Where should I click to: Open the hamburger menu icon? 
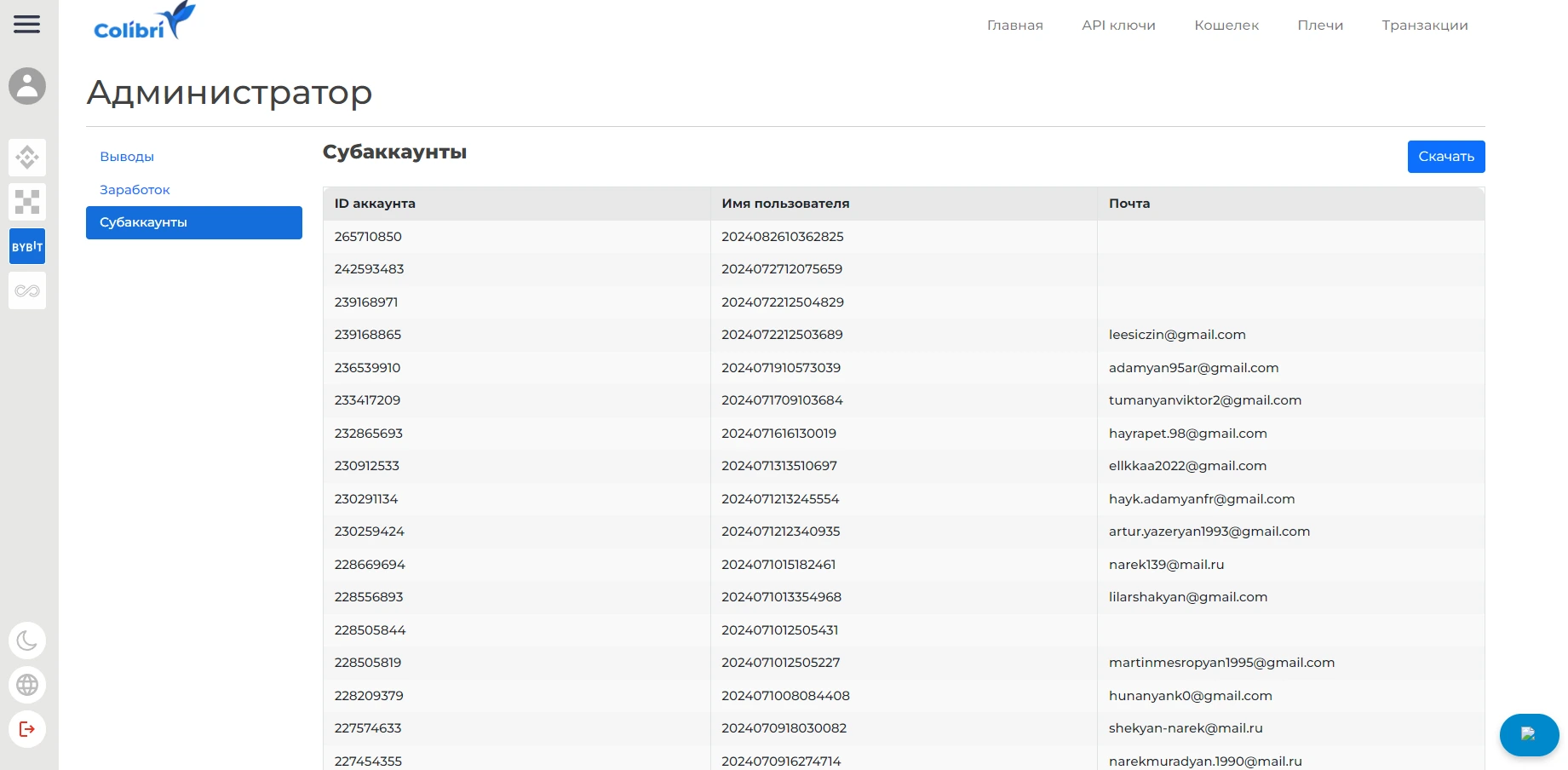click(x=27, y=24)
